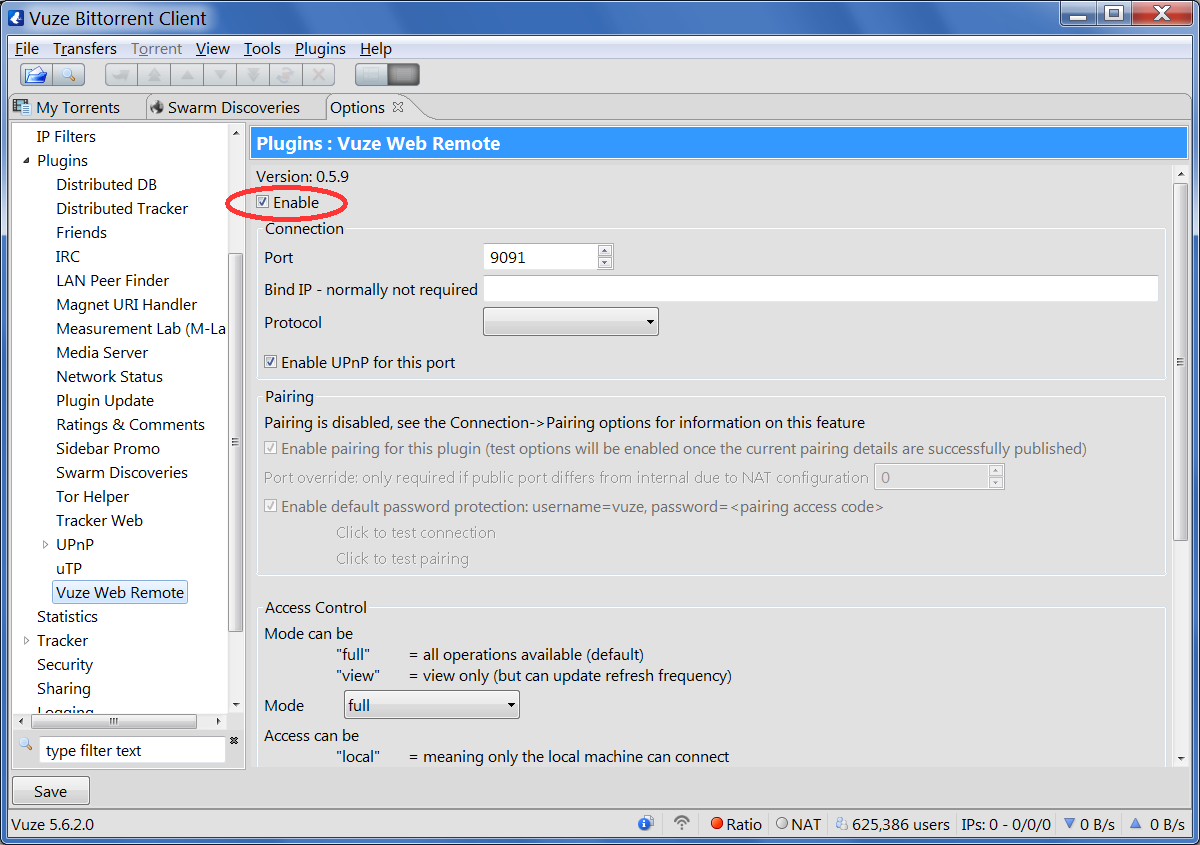
Task: Click the magnifier search toolbar icon
Action: (x=68, y=74)
